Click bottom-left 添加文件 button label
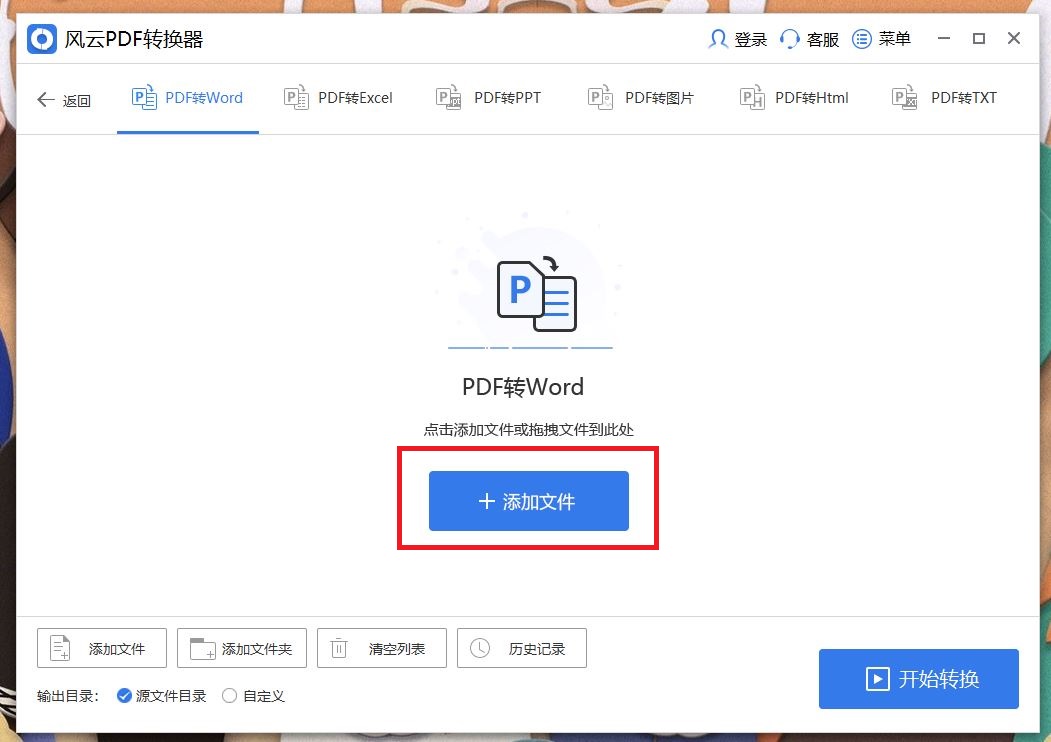Image resolution: width=1051 pixels, height=742 pixels. 117,649
